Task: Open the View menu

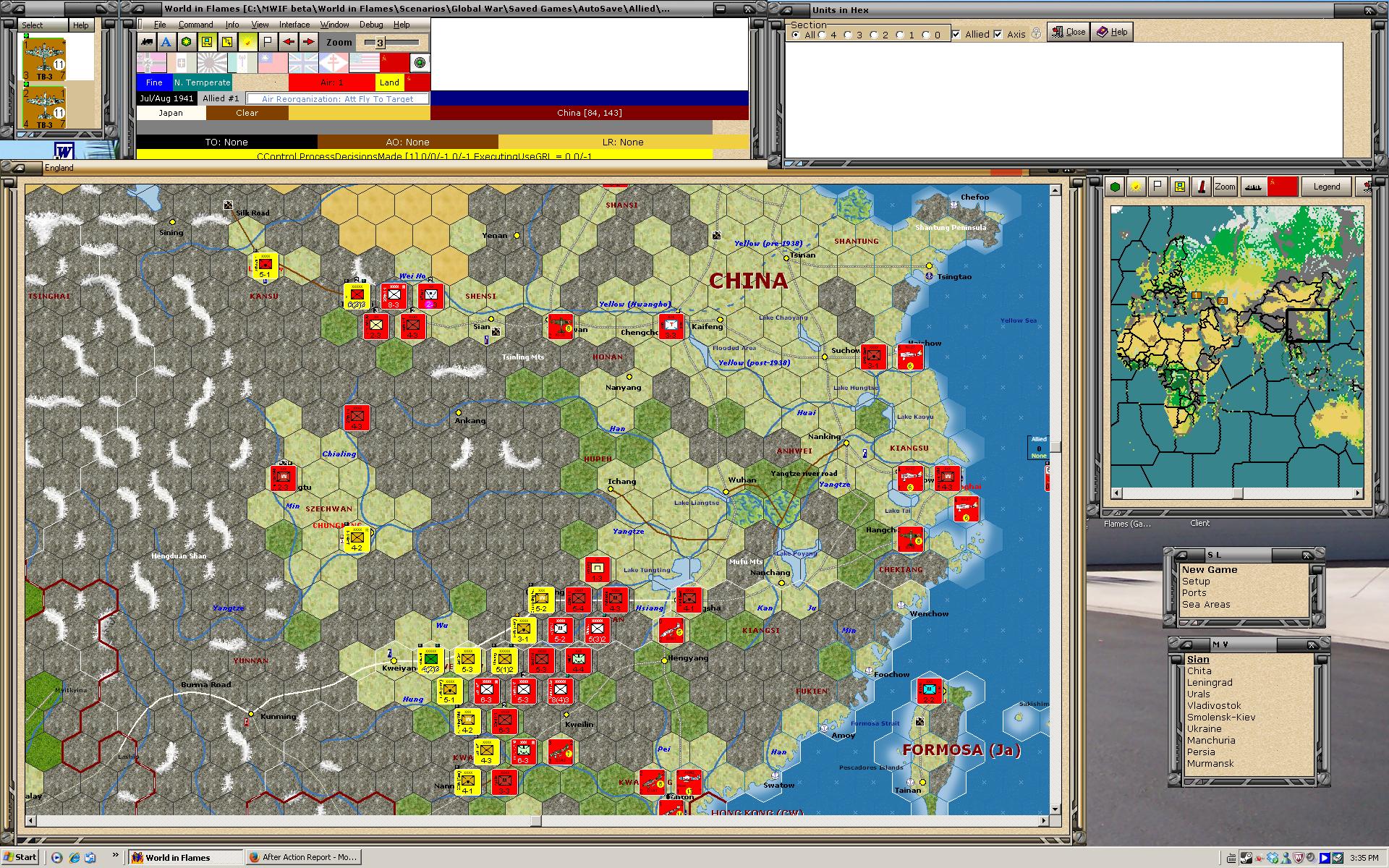Action: 260,25
